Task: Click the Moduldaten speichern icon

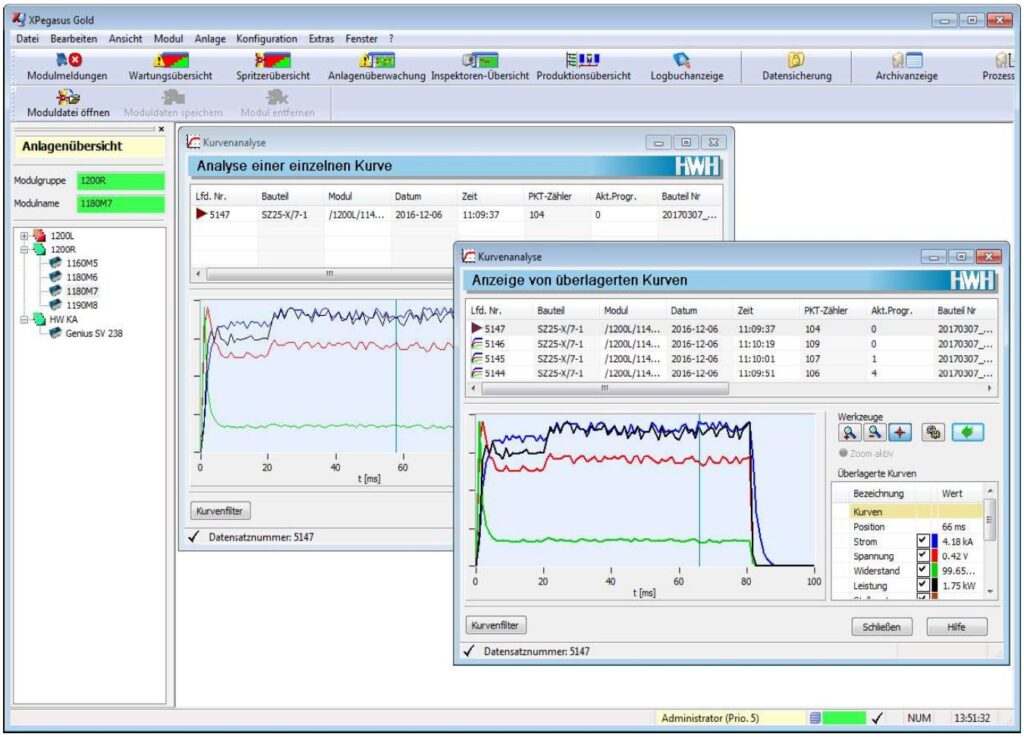Action: 173,97
